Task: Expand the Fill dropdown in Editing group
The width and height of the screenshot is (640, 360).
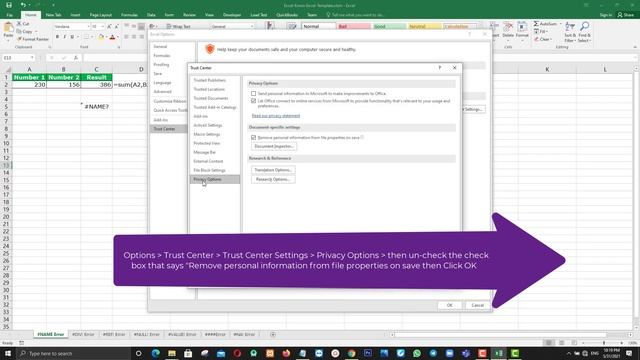Action: click(x=546, y=31)
